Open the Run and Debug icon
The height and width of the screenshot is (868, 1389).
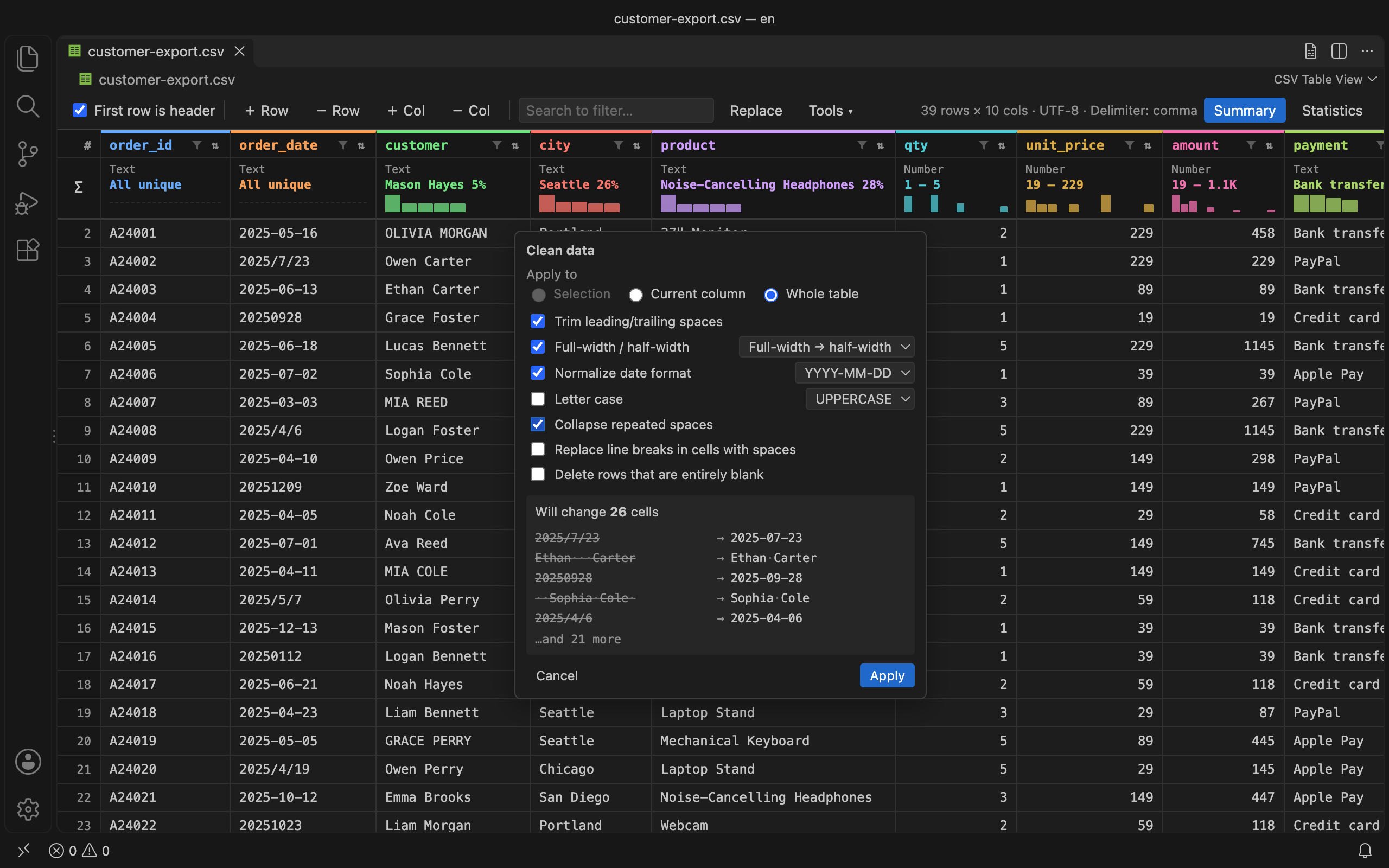point(28,203)
